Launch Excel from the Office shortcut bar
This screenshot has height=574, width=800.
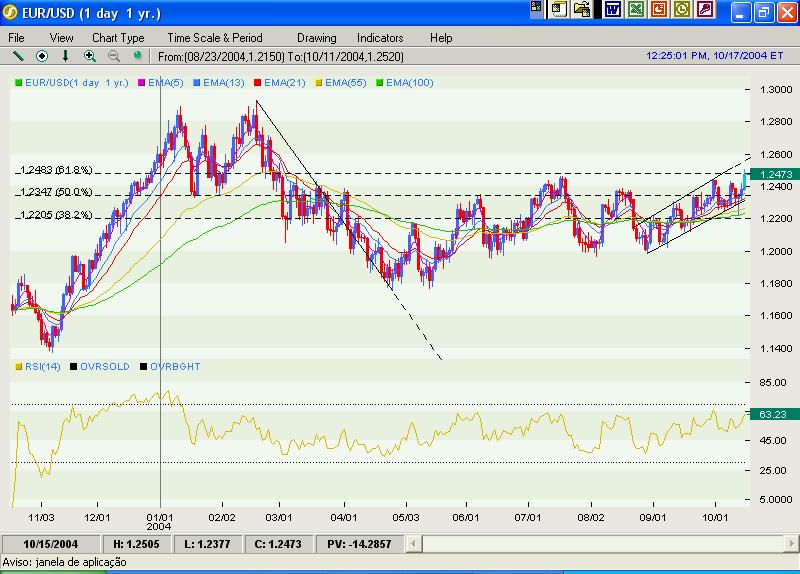coord(636,9)
